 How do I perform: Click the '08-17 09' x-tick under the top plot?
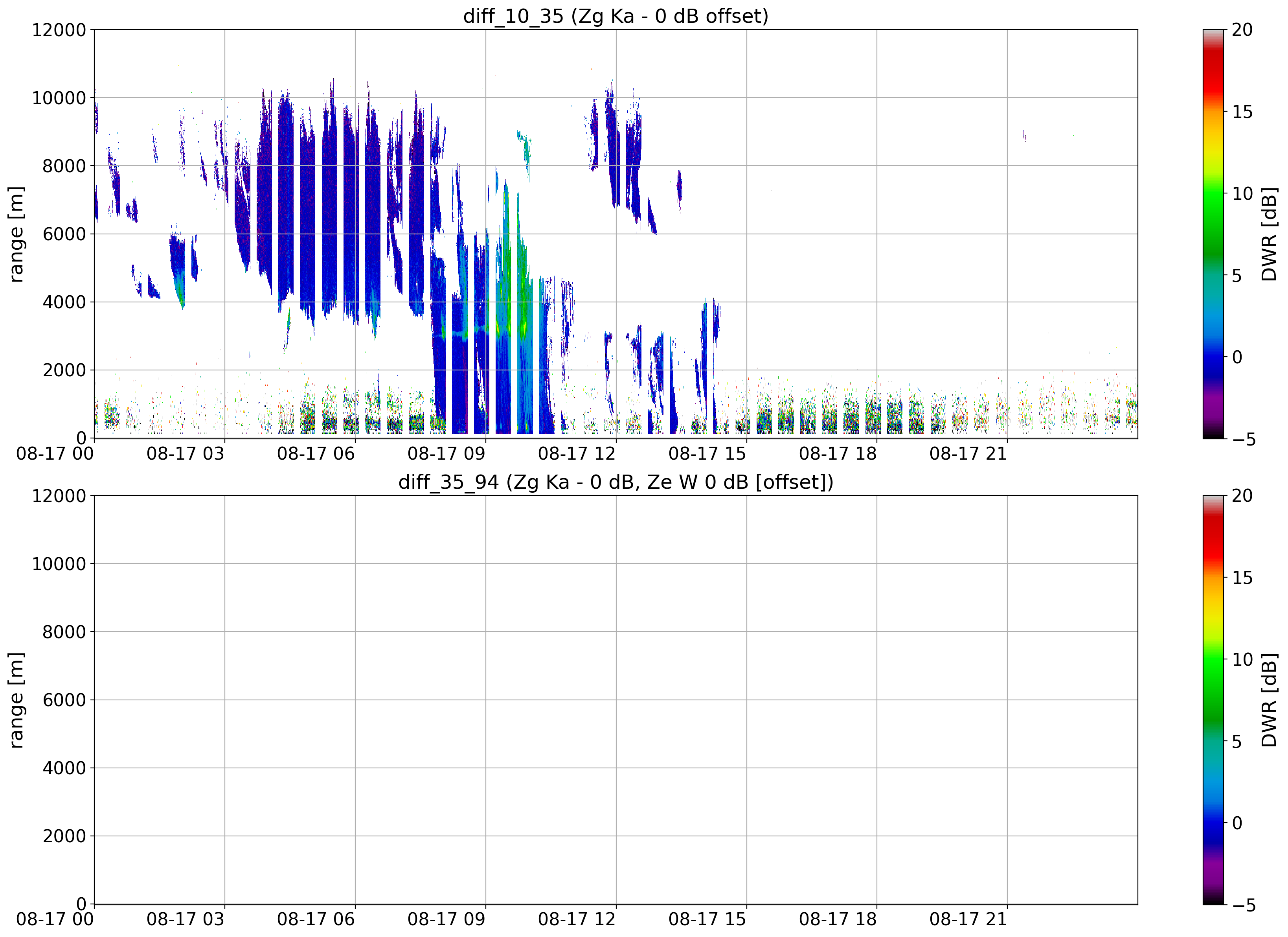446,453
